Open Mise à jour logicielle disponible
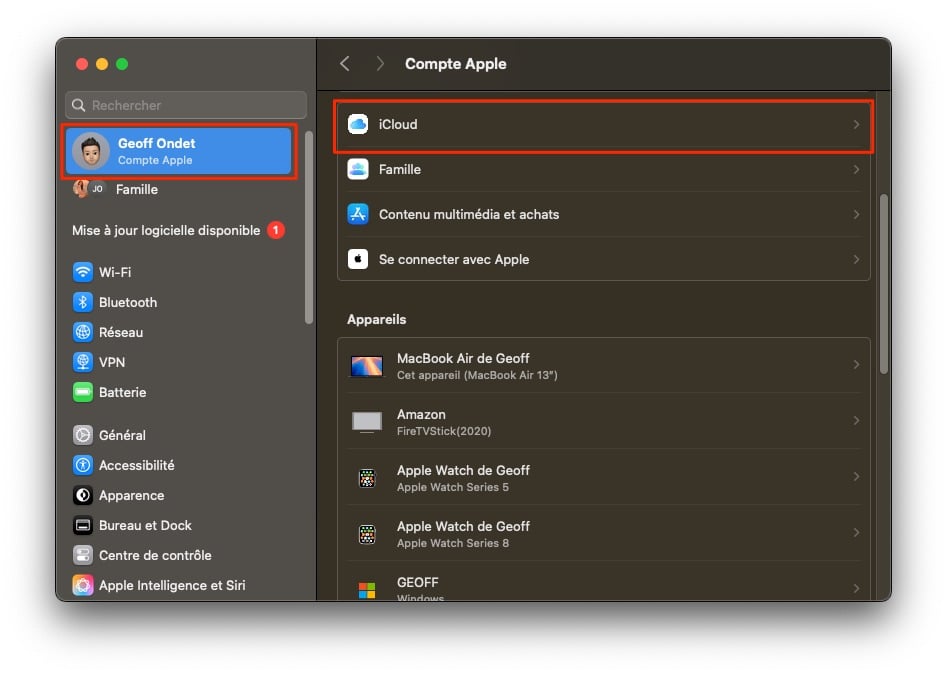This screenshot has width=947, height=675. point(166,231)
